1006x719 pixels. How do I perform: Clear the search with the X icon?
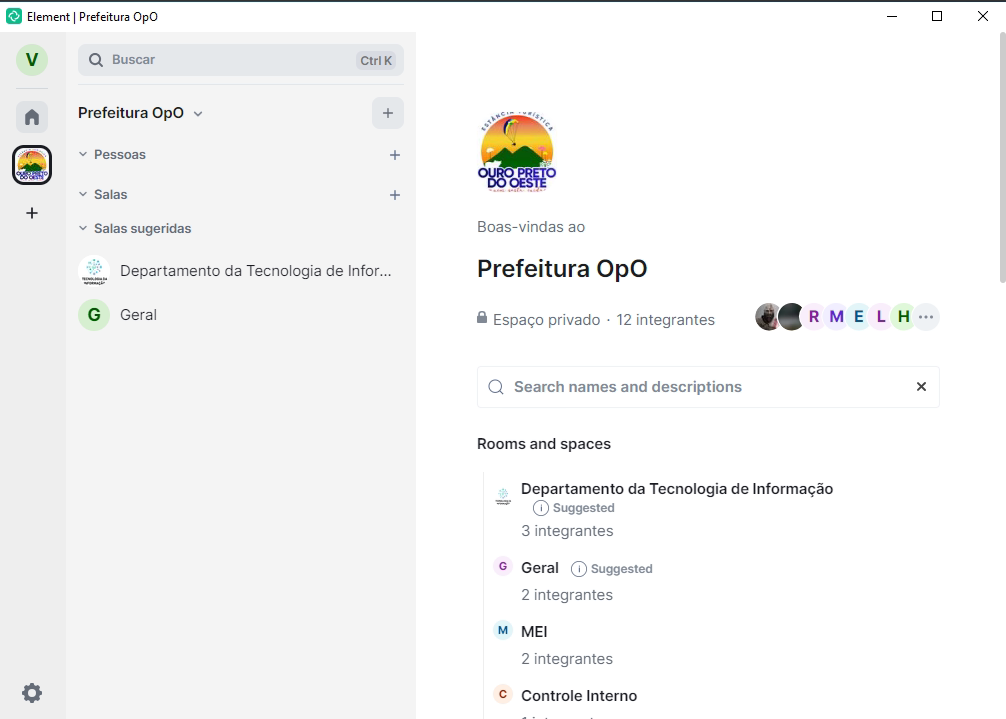[x=921, y=387]
